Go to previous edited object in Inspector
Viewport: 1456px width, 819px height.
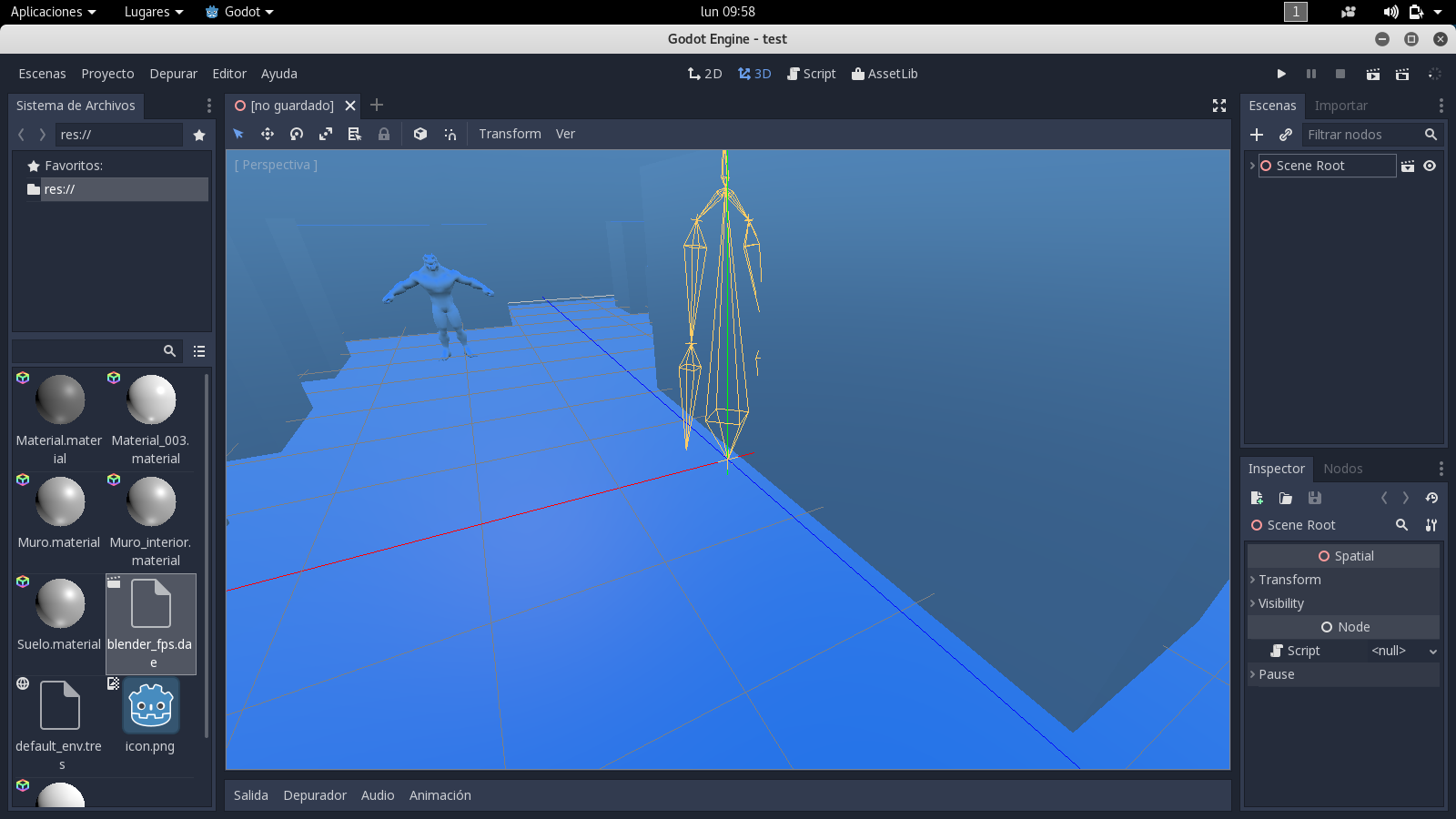pos(1384,498)
